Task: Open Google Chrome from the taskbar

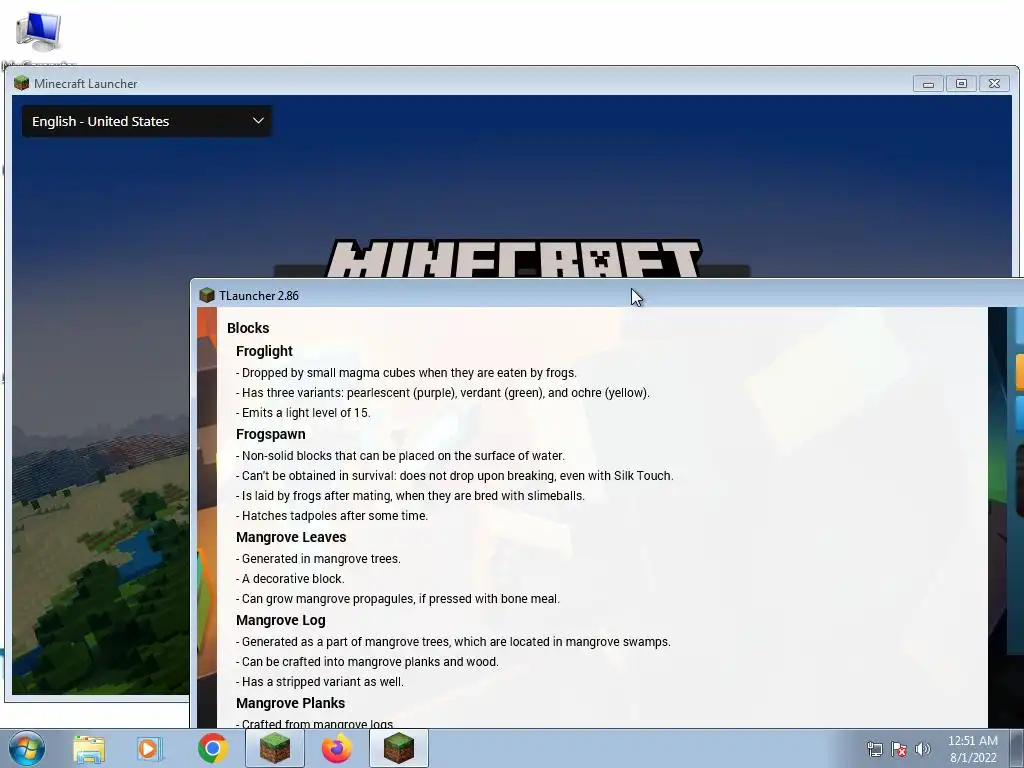Action: pos(213,748)
